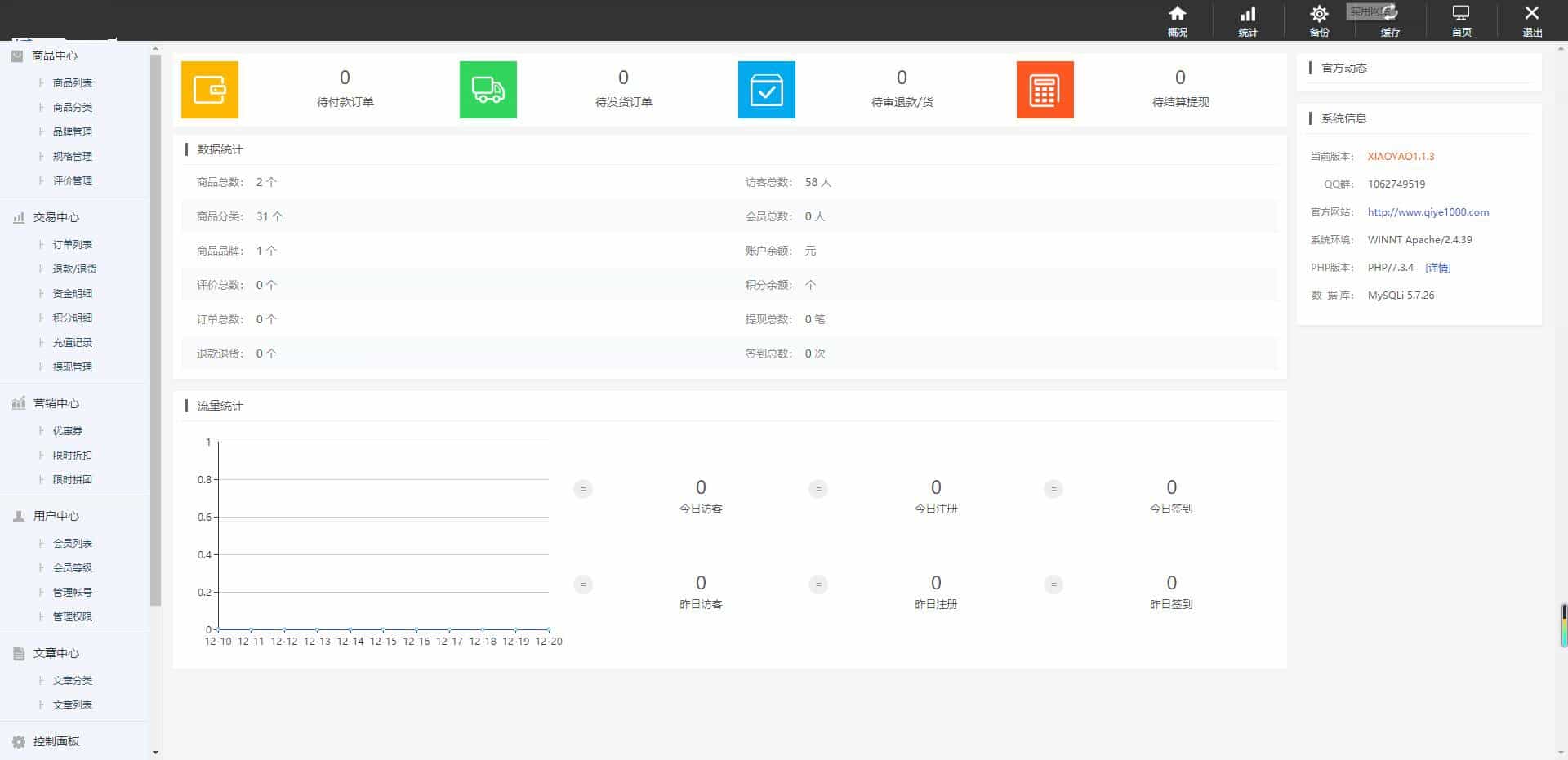Open 资金明细 page

[x=73, y=293]
